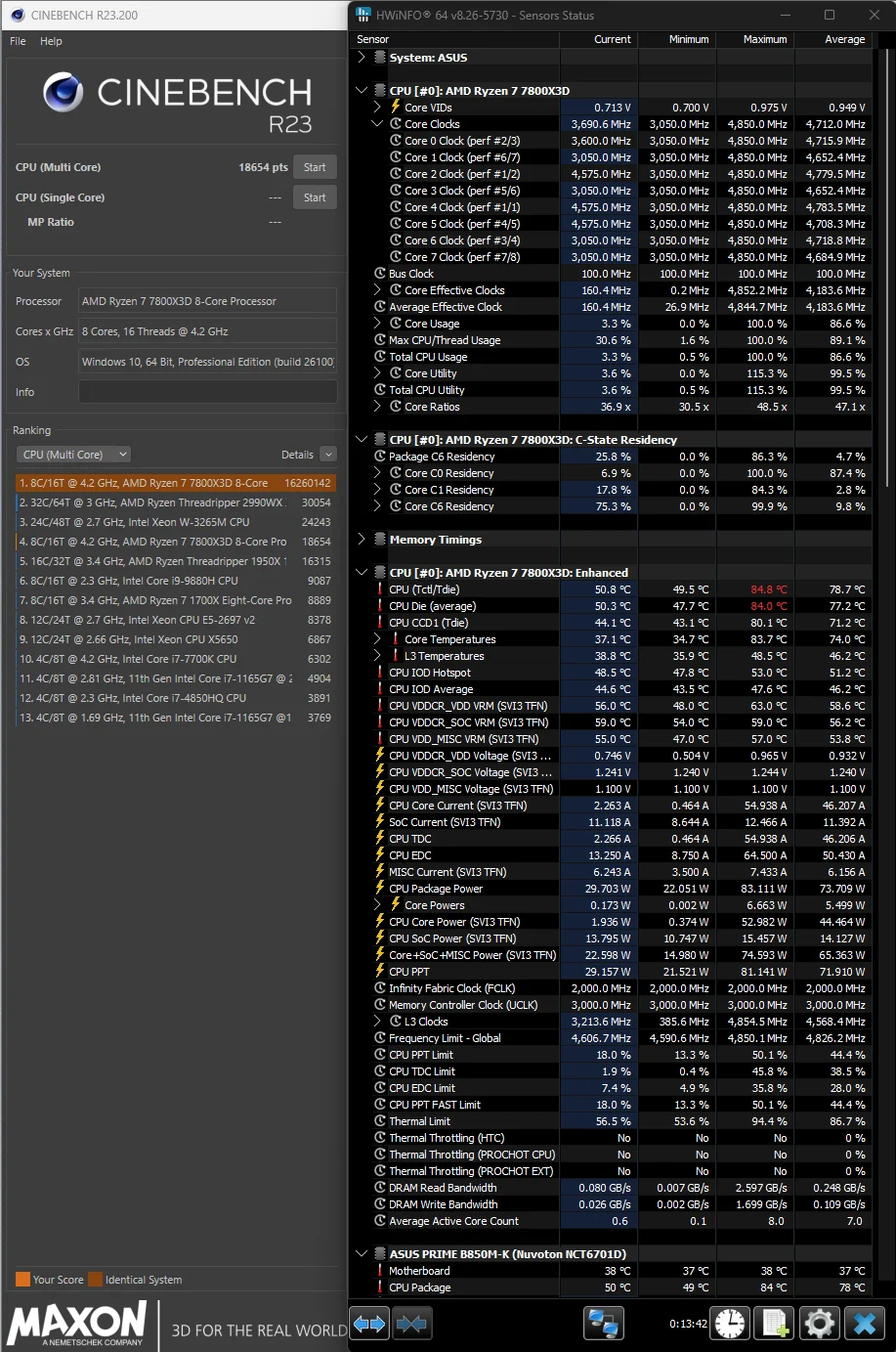Click the HWiNFO app icon in title bar
Image resolution: width=896 pixels, height=1352 pixels.
pyautogui.click(x=363, y=15)
